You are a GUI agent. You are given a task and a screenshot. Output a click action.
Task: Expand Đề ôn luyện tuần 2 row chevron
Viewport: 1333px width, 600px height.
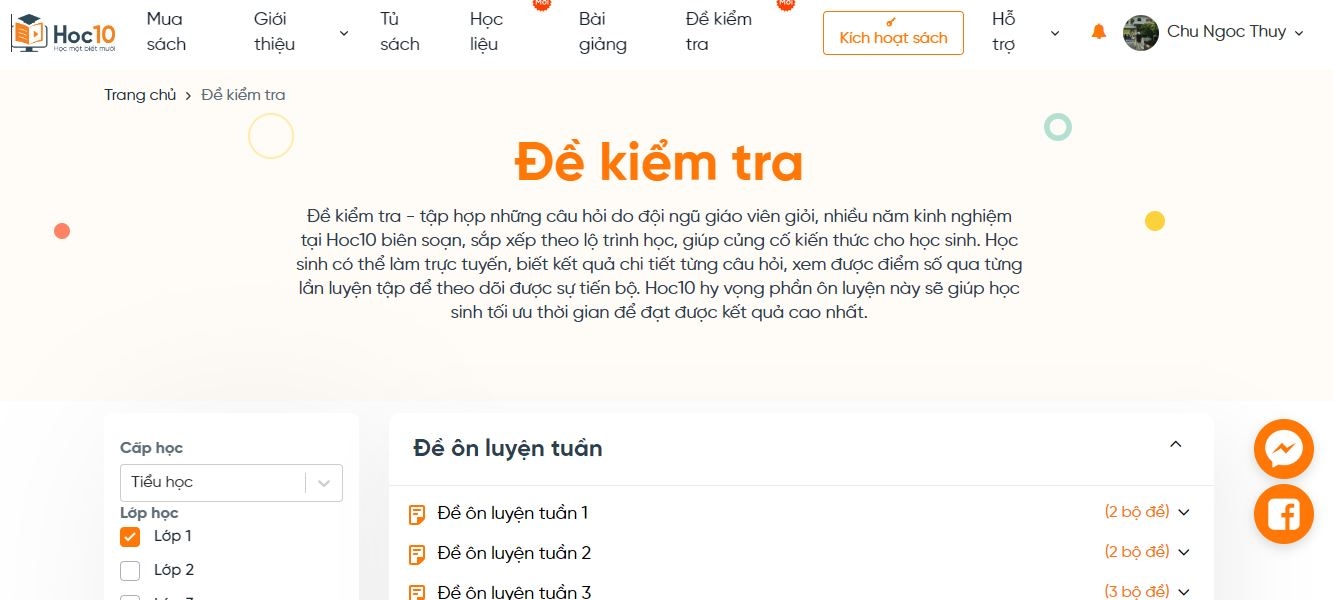[x=1184, y=552]
